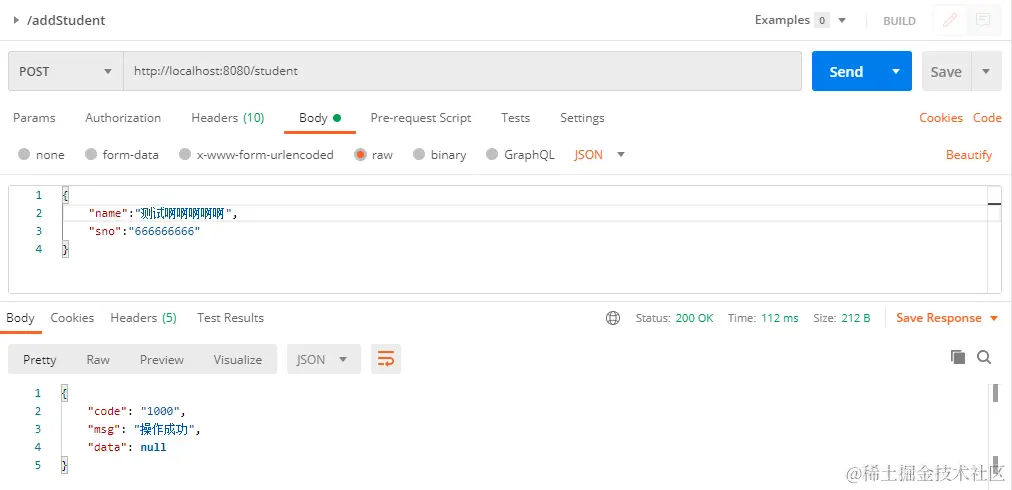Open search in response body
Screen dimensions: 1012x490
click(x=984, y=357)
